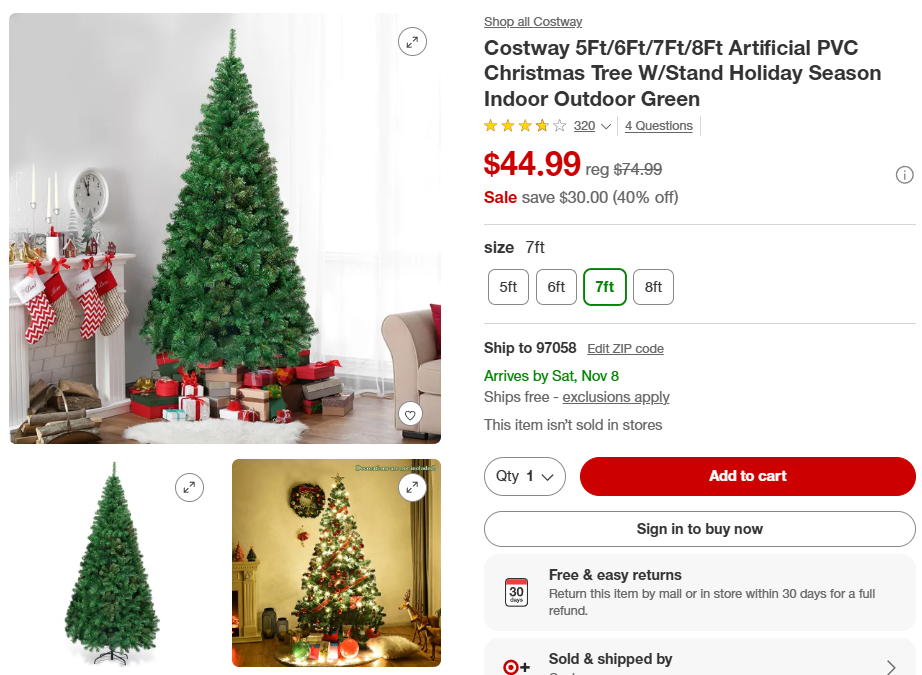
Task: Favorite the tree with the heart icon
Action: (x=410, y=415)
